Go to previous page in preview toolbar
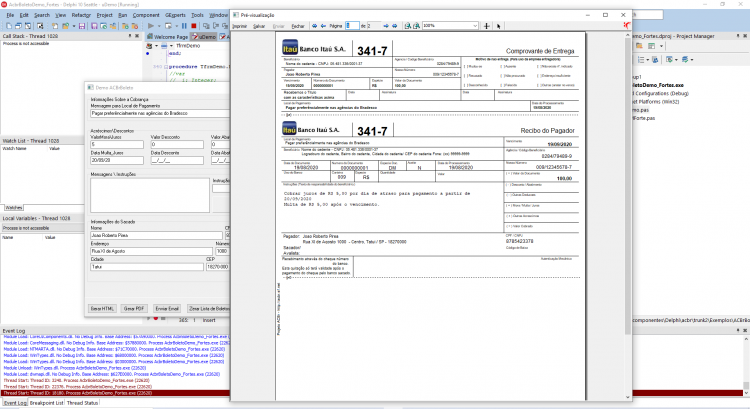Image resolution: width=750 pixels, height=409 pixels. [323, 26]
